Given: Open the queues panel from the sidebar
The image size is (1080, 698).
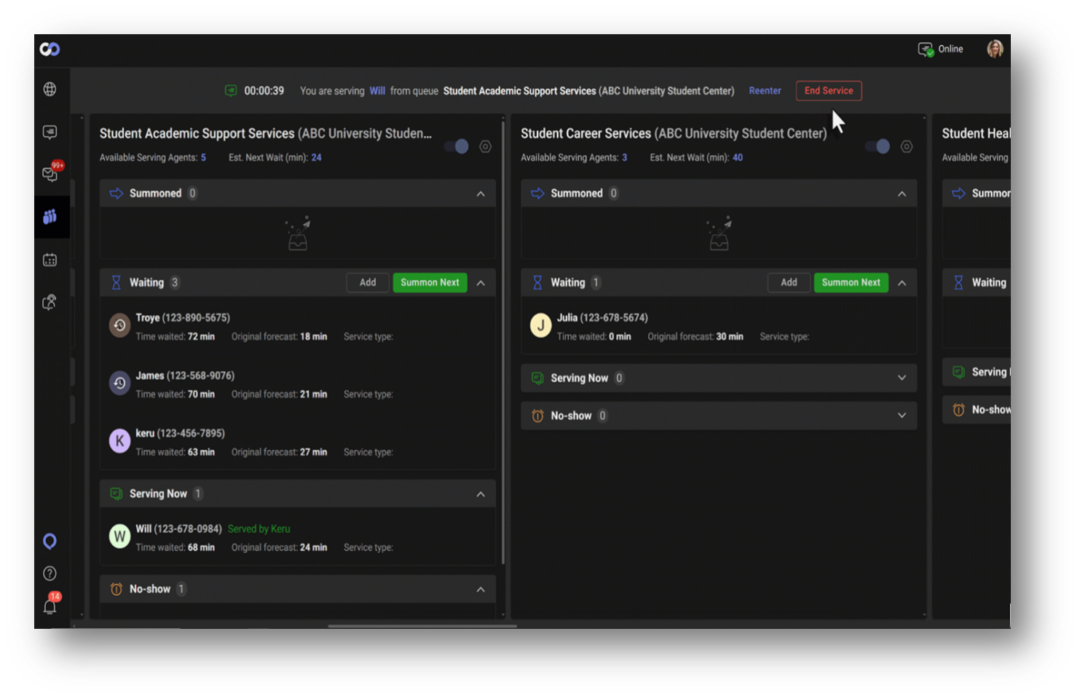Looking at the screenshot, I should (49, 216).
